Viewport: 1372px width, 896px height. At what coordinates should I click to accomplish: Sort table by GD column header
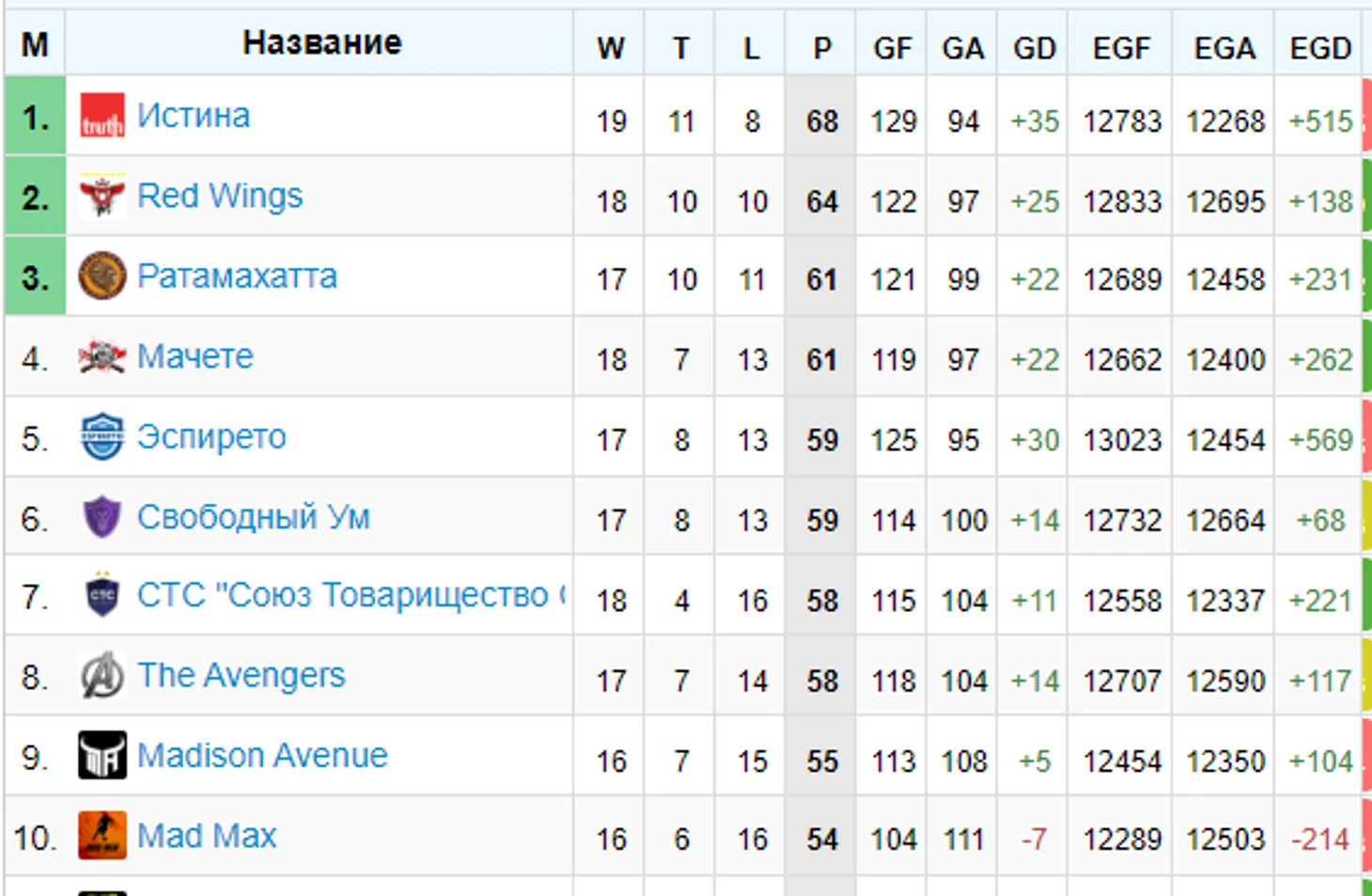pos(1034,48)
